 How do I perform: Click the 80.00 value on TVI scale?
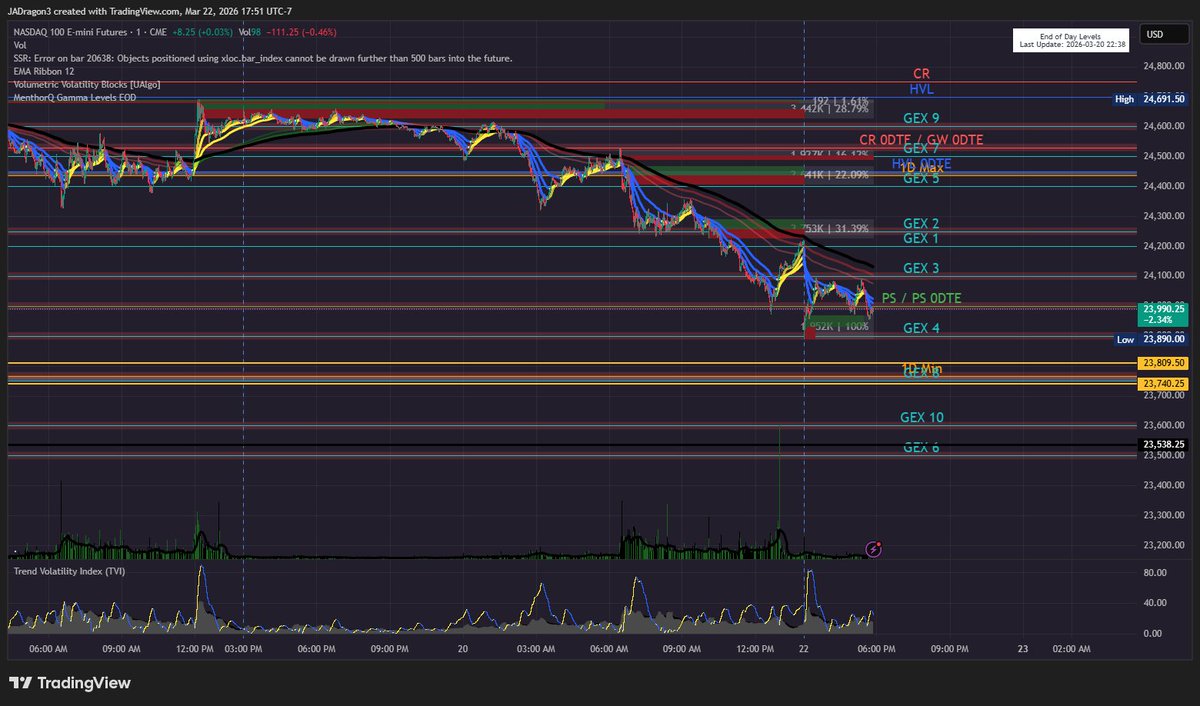click(x=1155, y=573)
